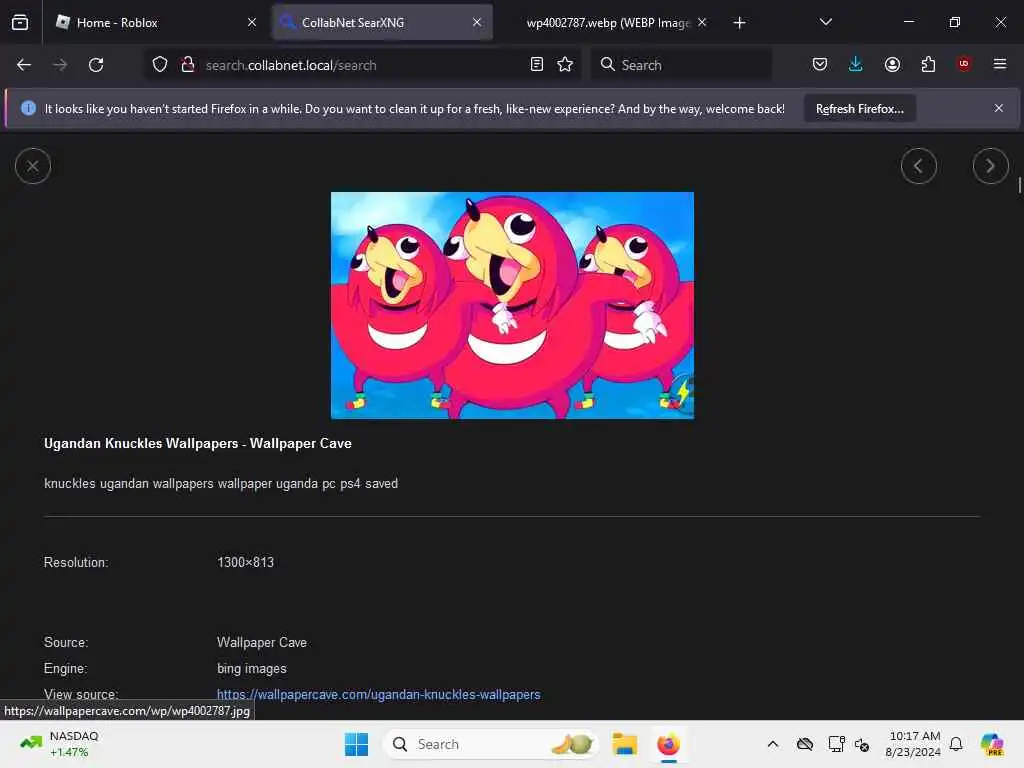
Task: Open the NASDAQ widget in taskbar
Action: [59, 744]
